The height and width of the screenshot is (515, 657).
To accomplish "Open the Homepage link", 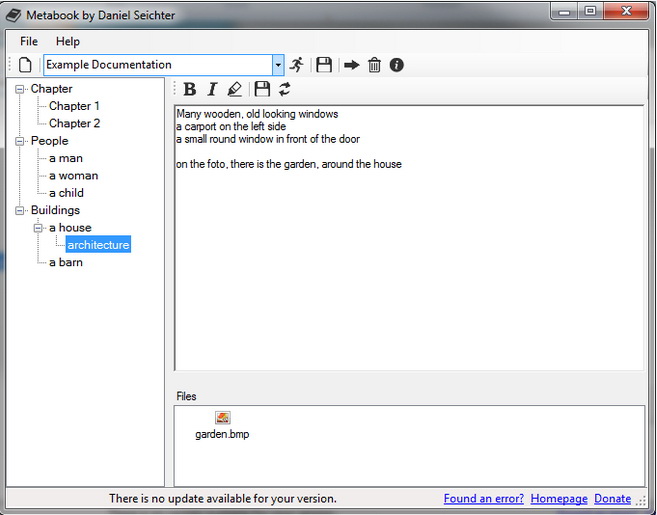I will point(559,498).
